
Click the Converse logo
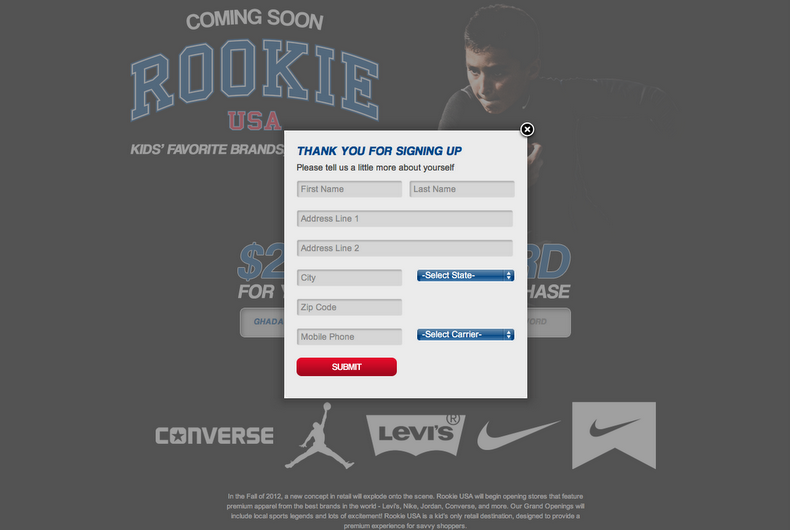click(214, 436)
